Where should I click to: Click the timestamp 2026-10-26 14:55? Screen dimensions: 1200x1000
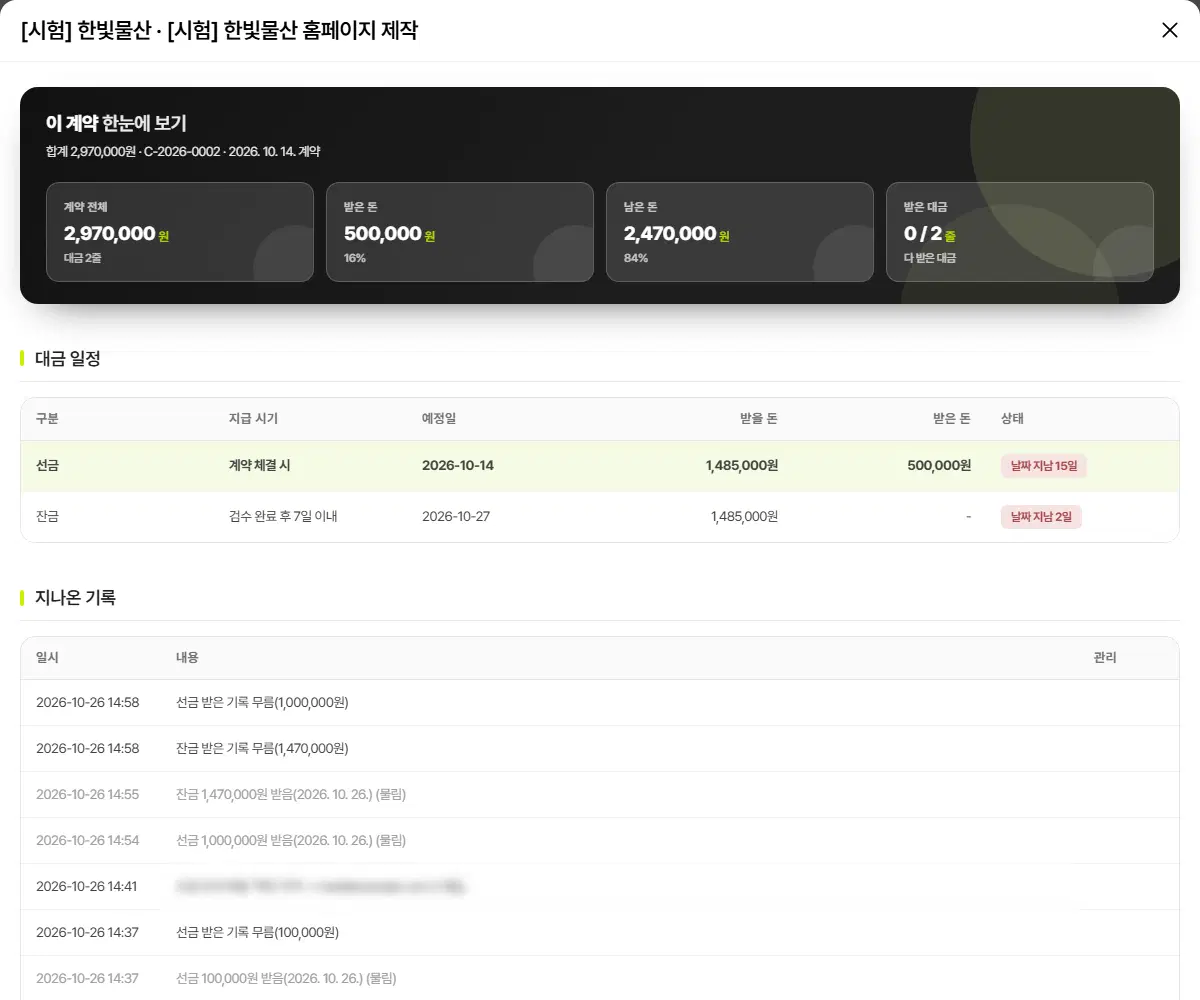pos(87,795)
